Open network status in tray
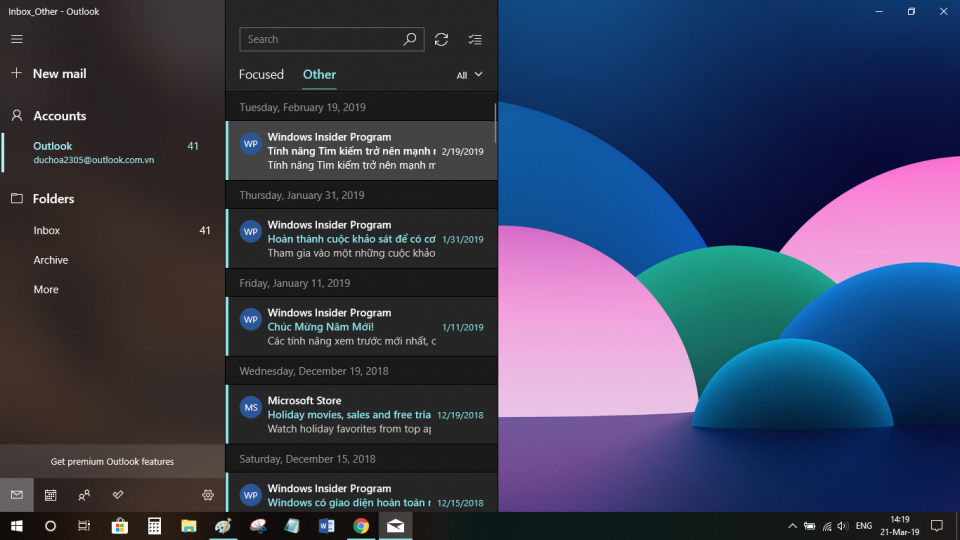960x540 pixels. (827, 526)
